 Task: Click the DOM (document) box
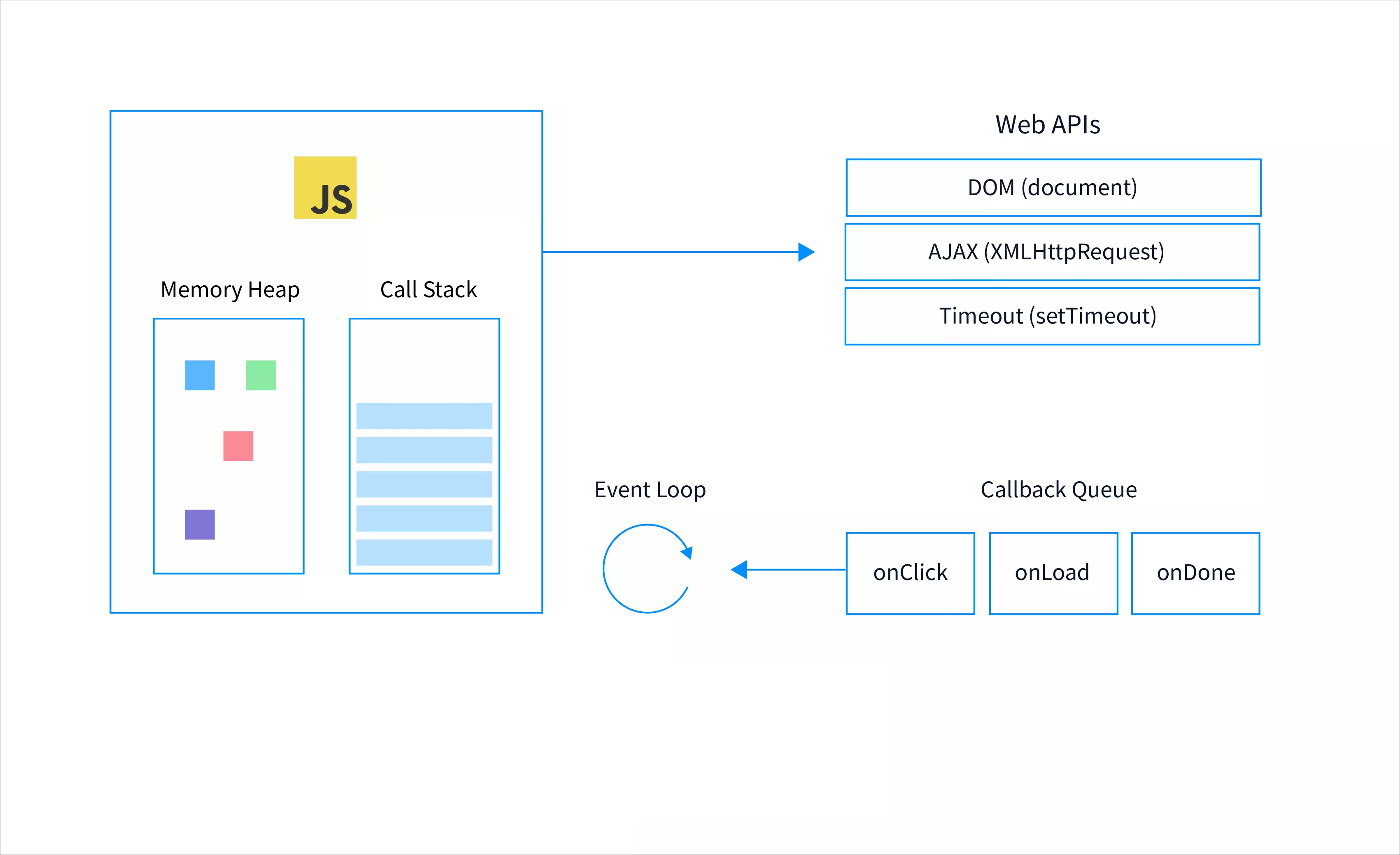point(1053,187)
